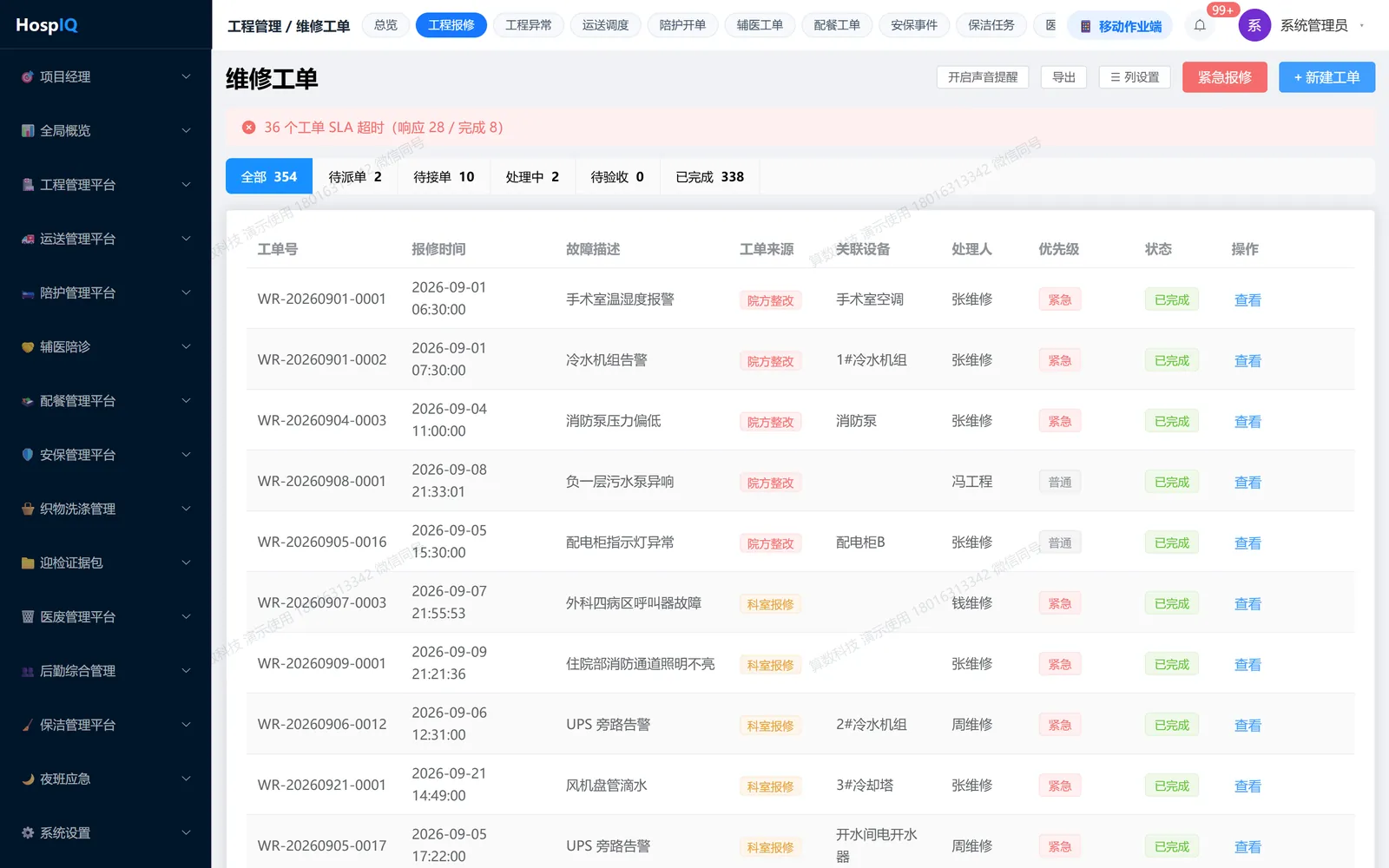Click 住院部消防通道照明不亮 description
The image size is (1389, 868).
coord(641,664)
